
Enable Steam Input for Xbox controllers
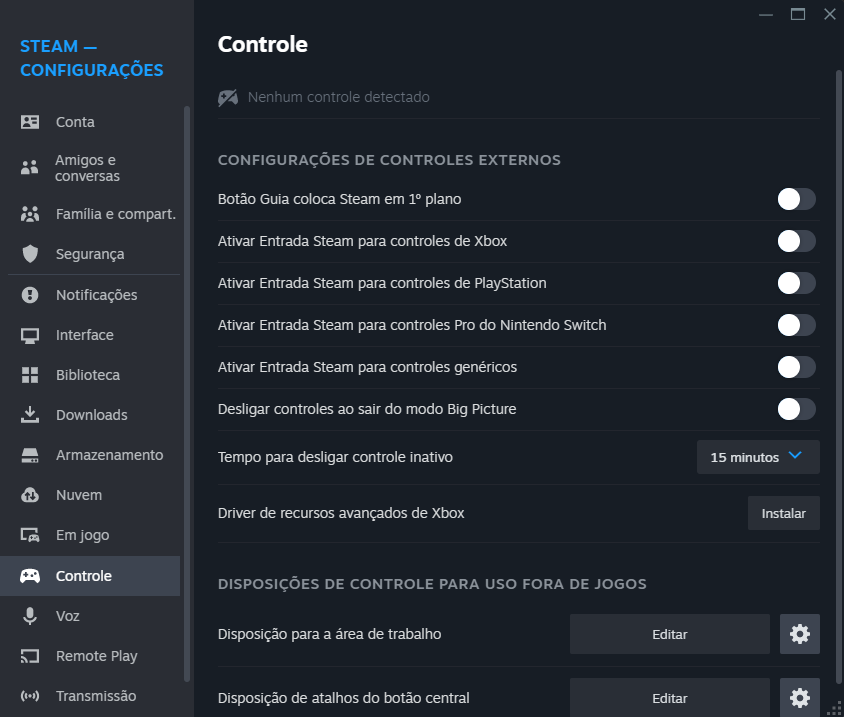(797, 241)
